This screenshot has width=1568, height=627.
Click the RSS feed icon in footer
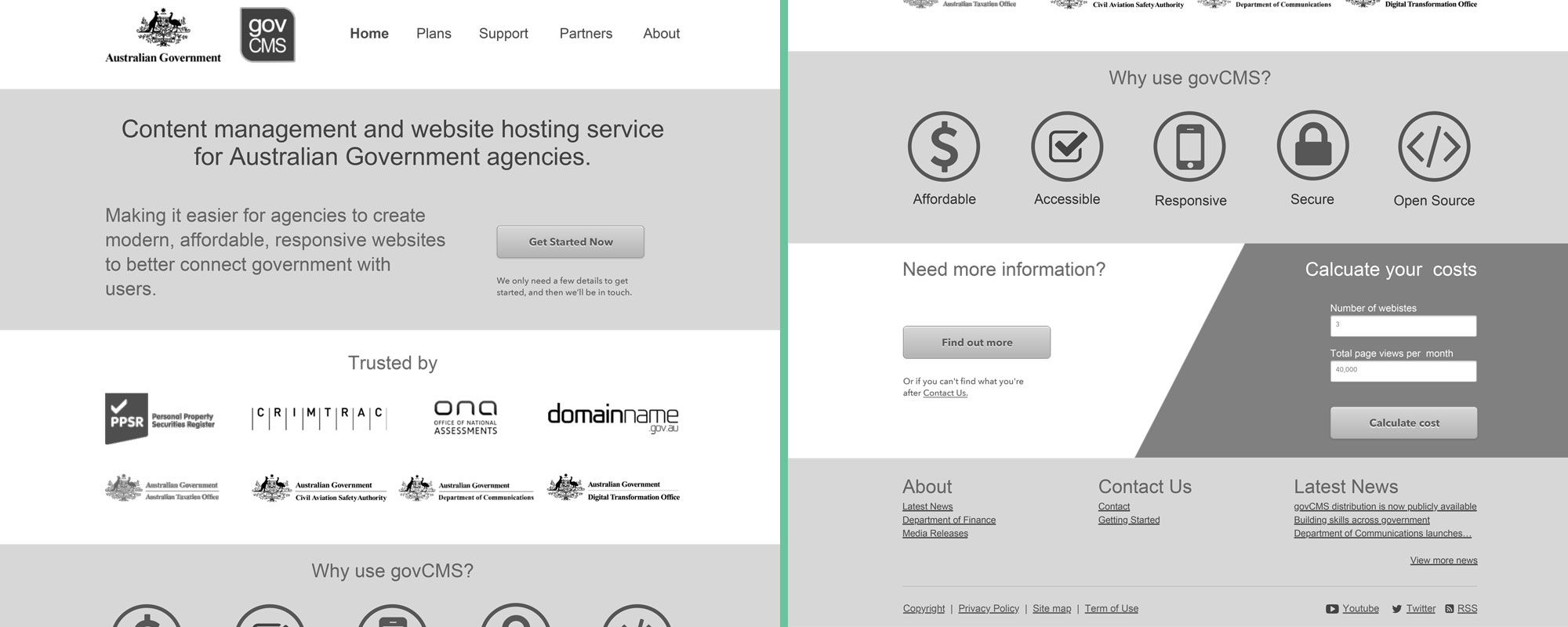[x=1450, y=609]
